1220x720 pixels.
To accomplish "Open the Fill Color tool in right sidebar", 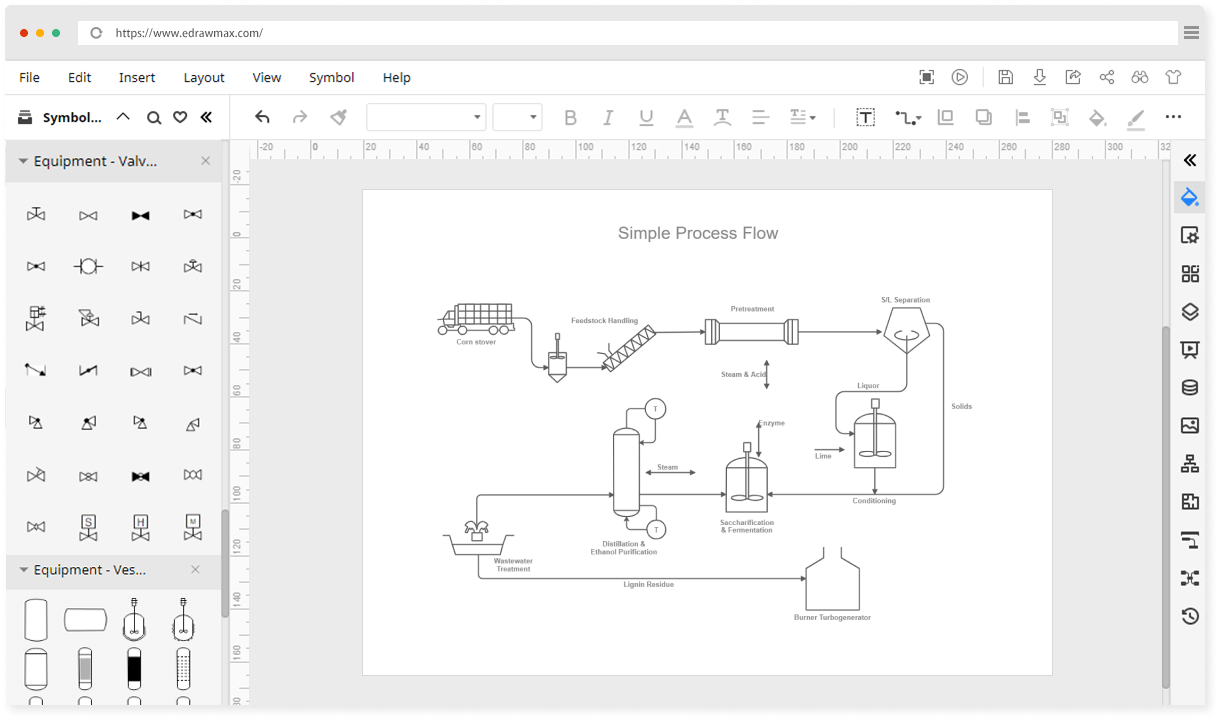I will point(1189,197).
